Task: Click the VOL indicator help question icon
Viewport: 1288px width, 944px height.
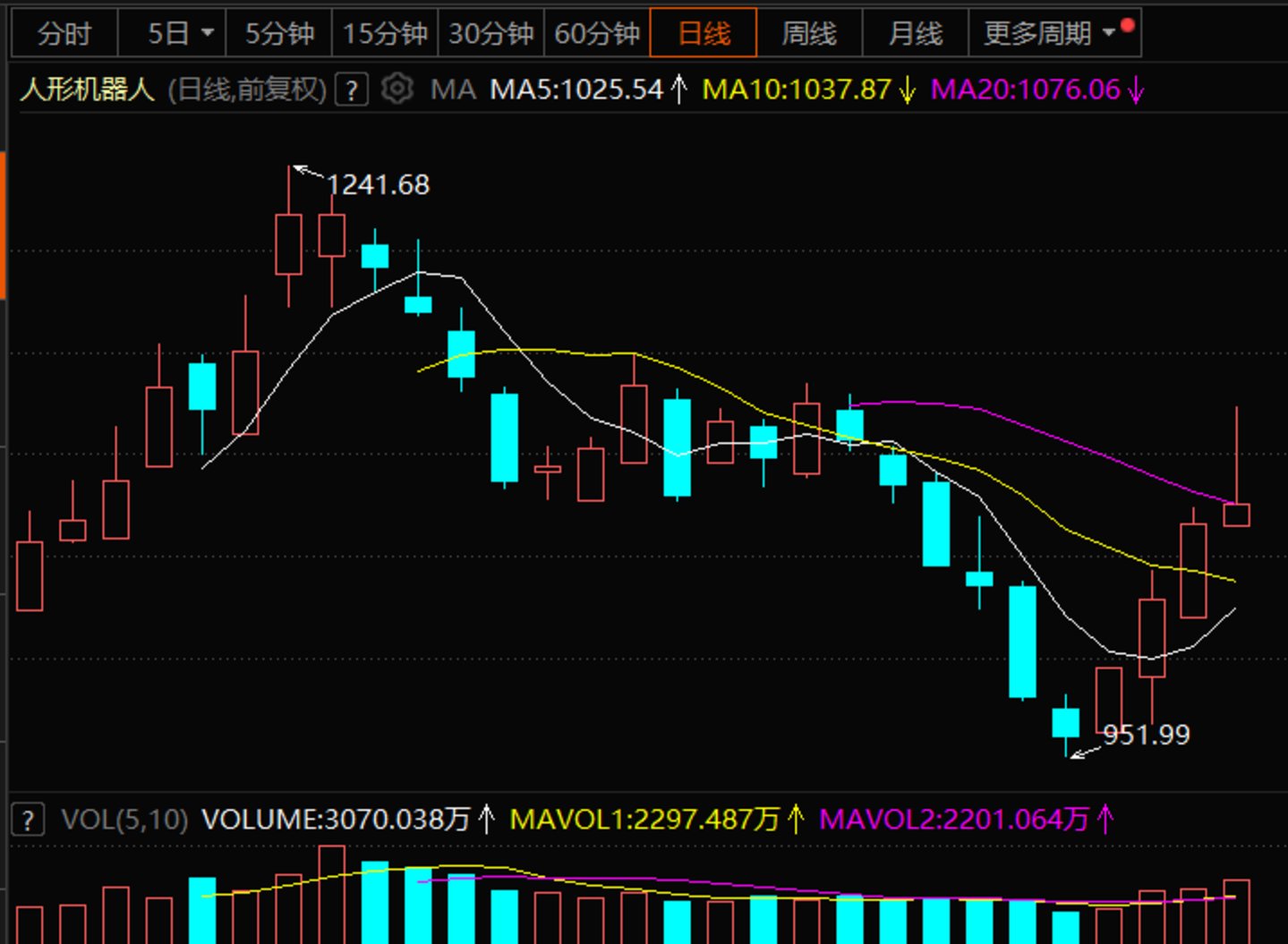Action: pos(28,819)
